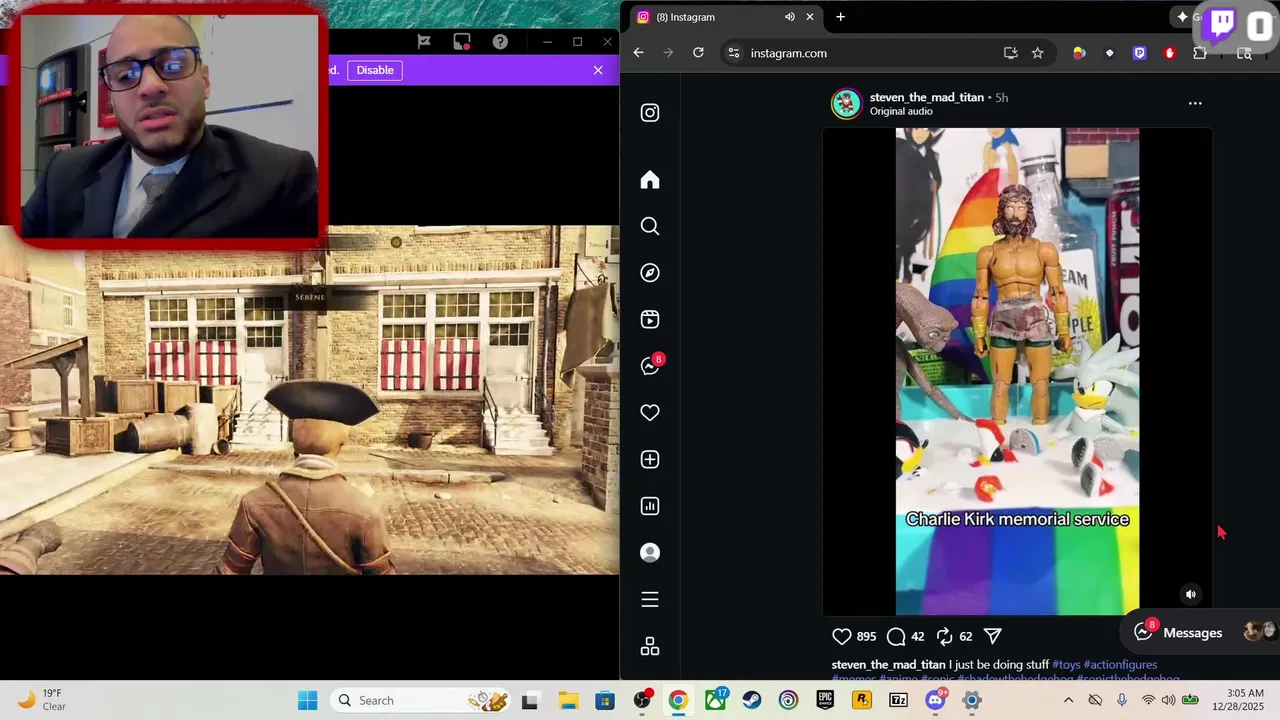Open Notifications heart in the sidebar

coord(650,412)
